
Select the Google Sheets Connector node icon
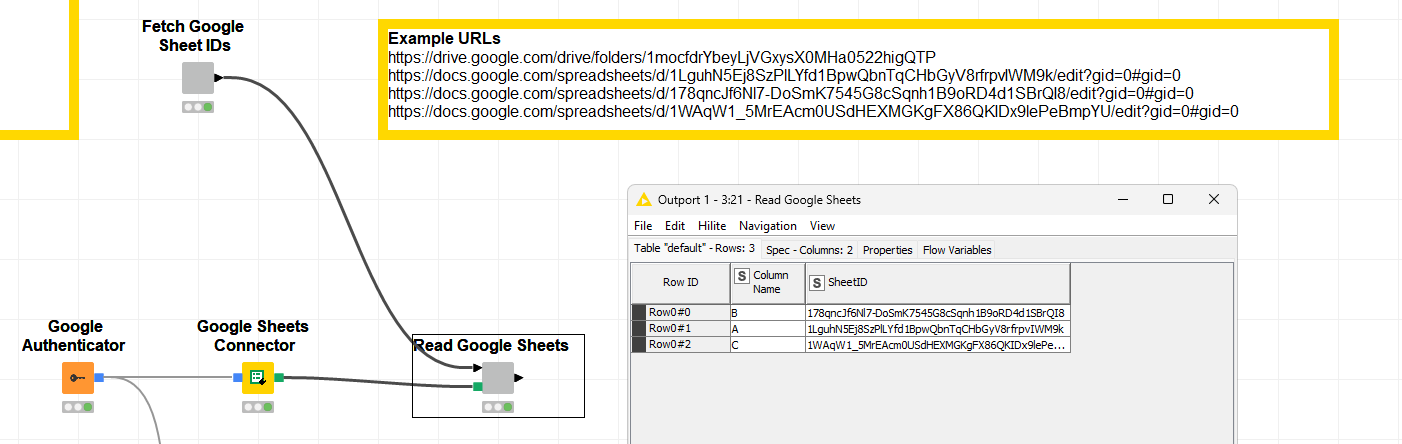click(x=257, y=378)
